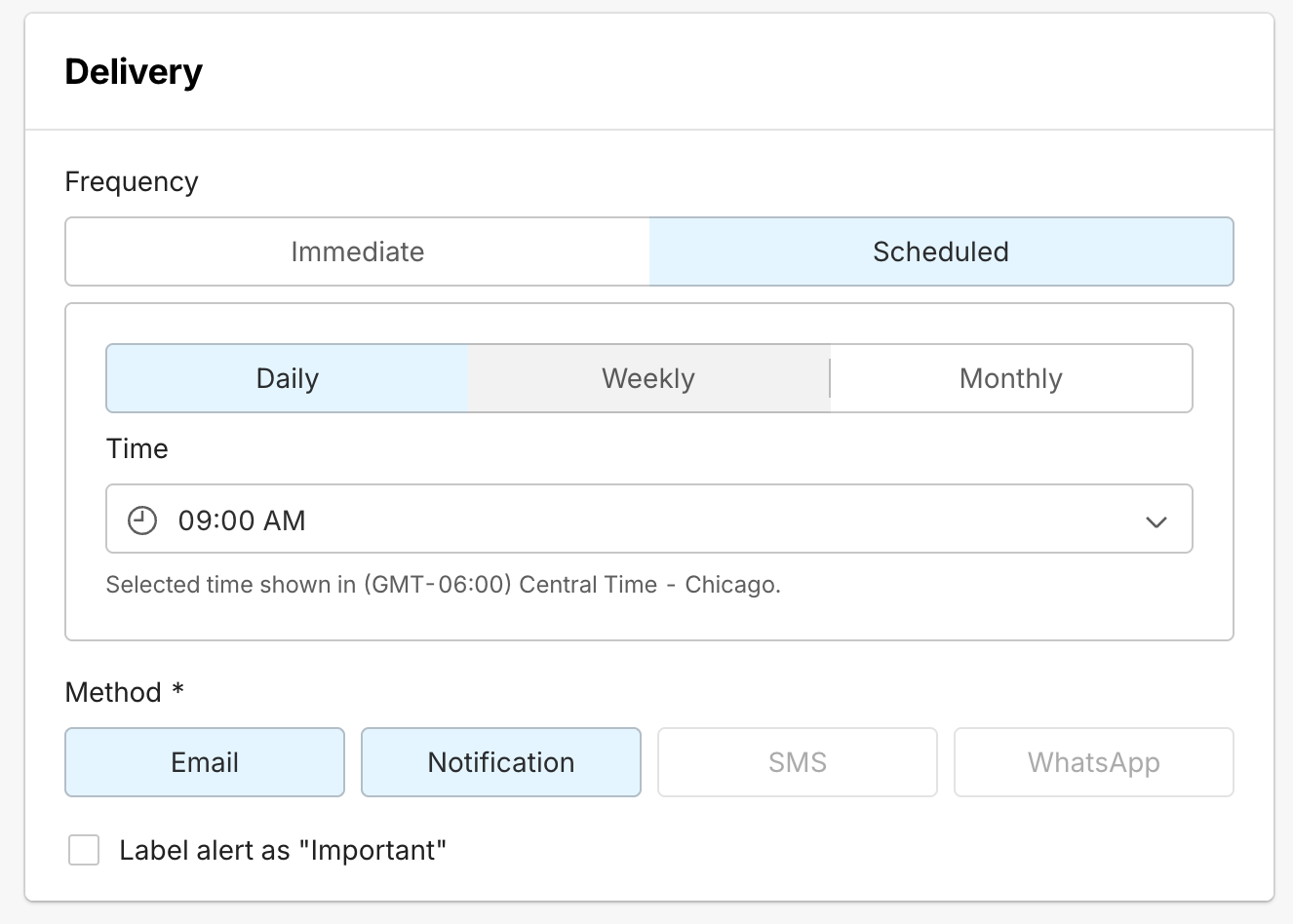The height and width of the screenshot is (924, 1293).
Task: Click the 09:00 AM time value text
Action: coord(242,520)
